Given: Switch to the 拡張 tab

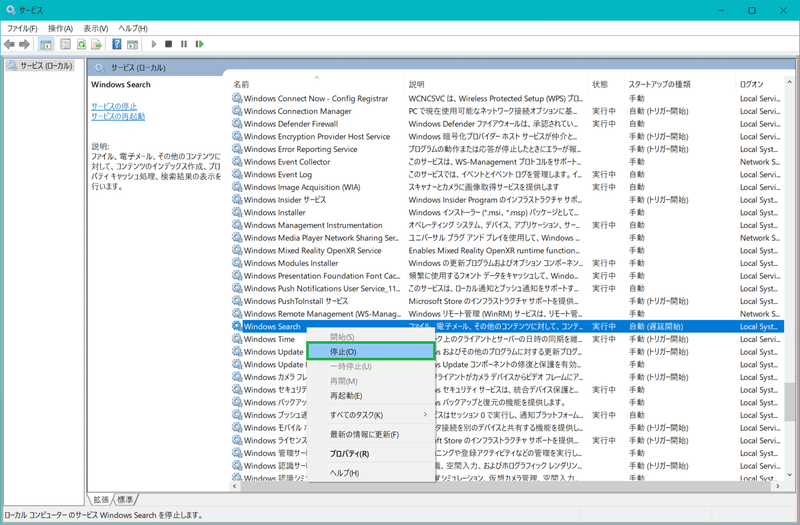Looking at the screenshot, I should 101,499.
